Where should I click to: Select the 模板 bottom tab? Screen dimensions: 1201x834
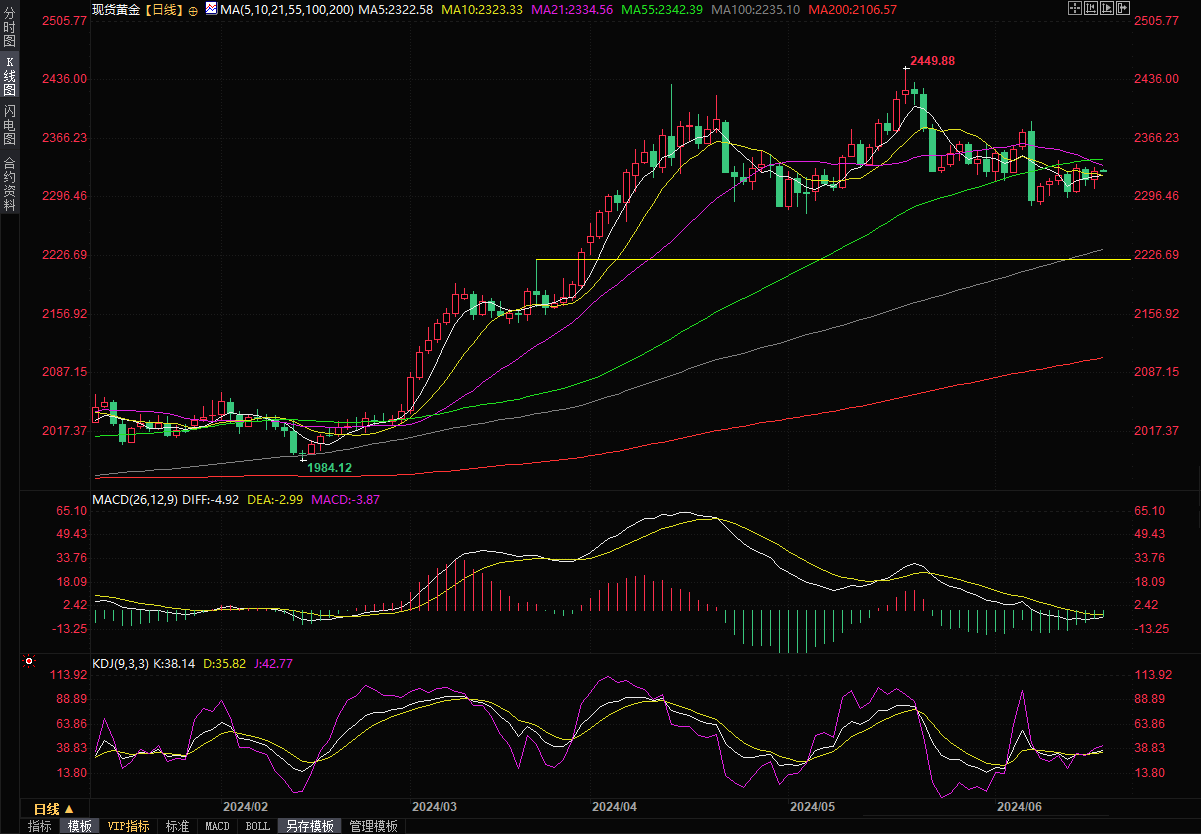79,826
